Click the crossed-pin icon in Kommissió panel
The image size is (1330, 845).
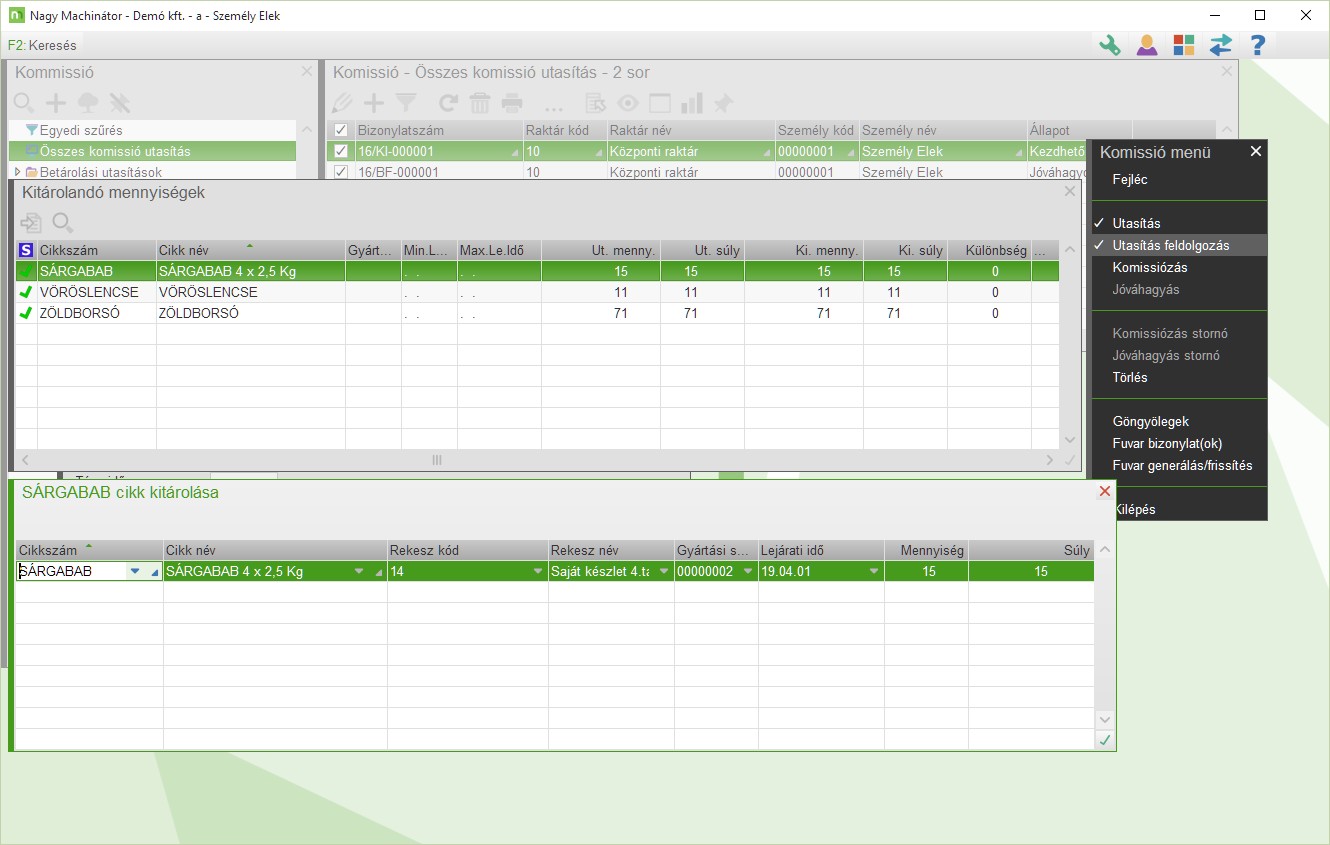pos(120,102)
